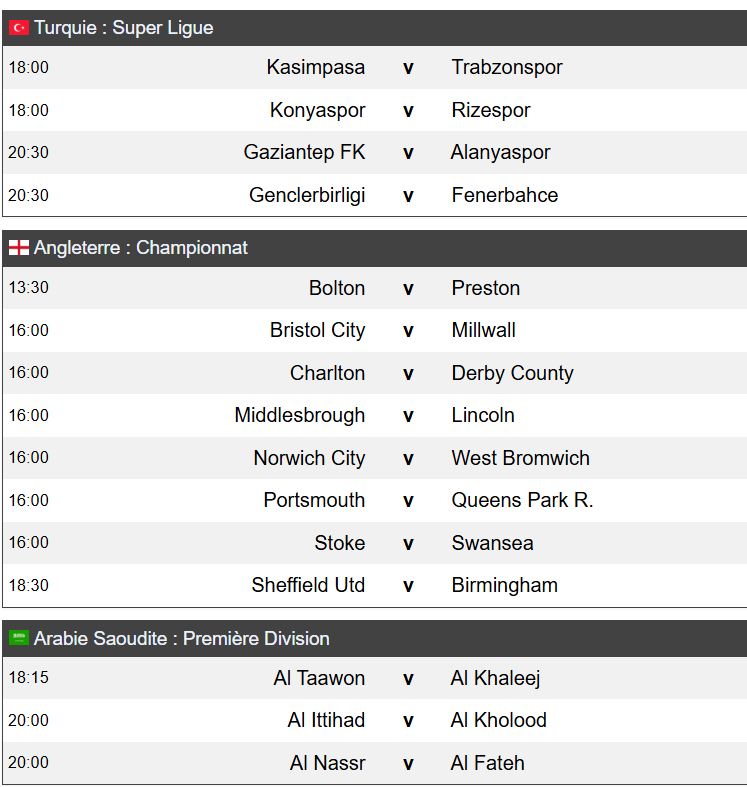Screen dimensions: 747x787
Task: Click Derby County in Charlton match
Action: (512, 373)
